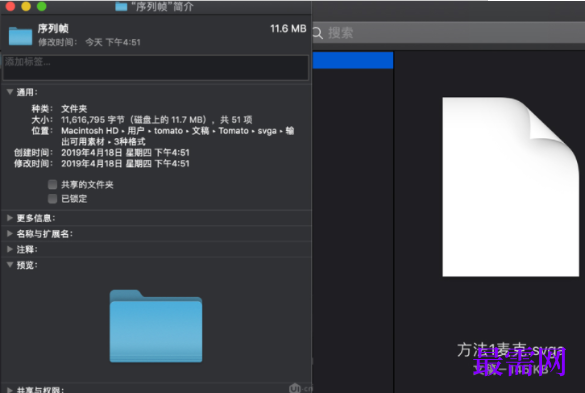Collapse the 预览 section
This screenshot has width=585, height=393.
[x=10, y=265]
